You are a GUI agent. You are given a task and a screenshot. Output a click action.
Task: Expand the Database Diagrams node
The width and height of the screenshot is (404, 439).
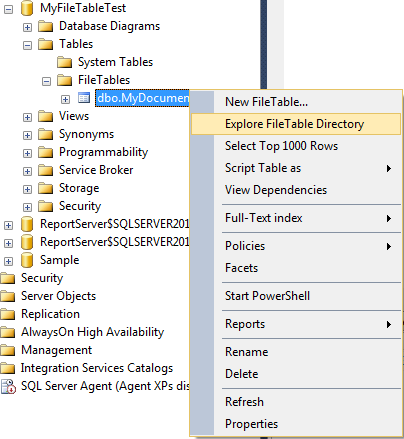[27, 27]
